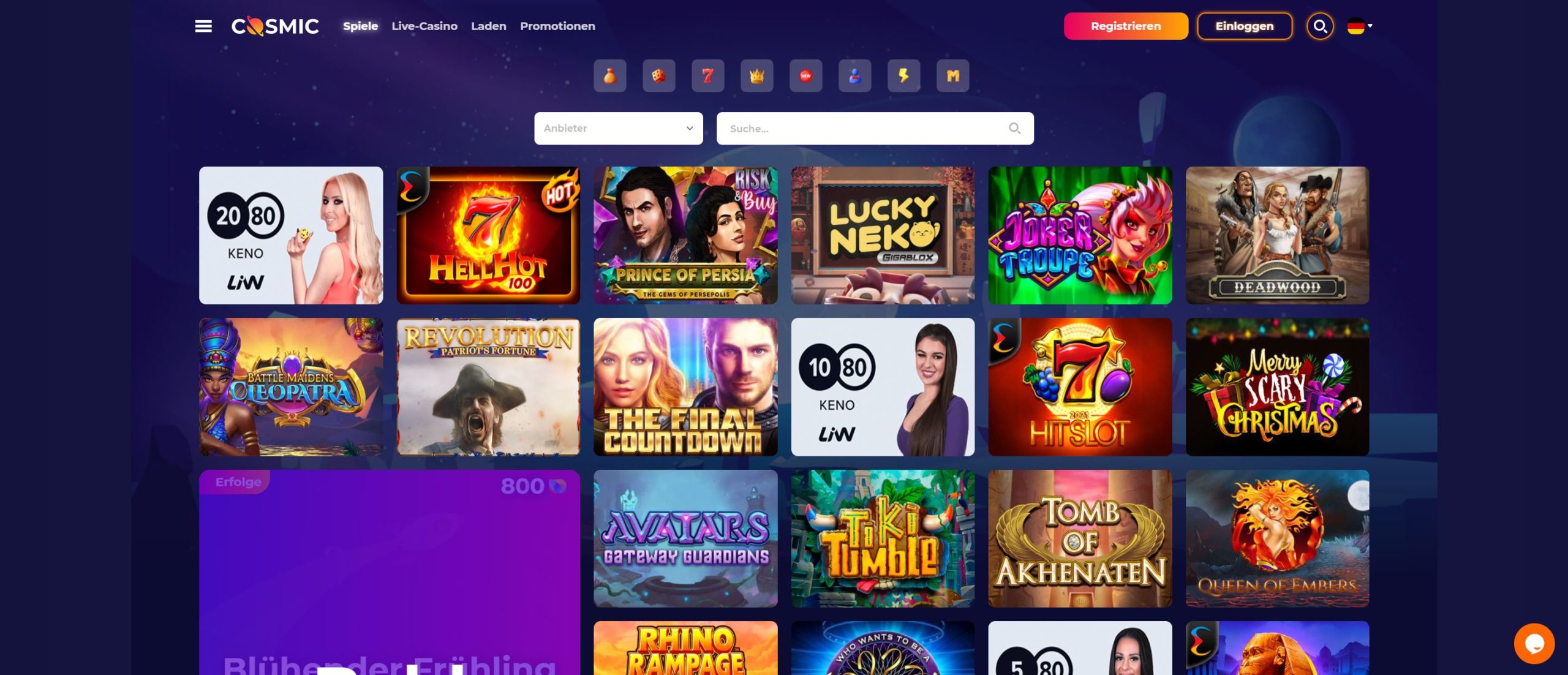Open the Laden menu item

[489, 26]
